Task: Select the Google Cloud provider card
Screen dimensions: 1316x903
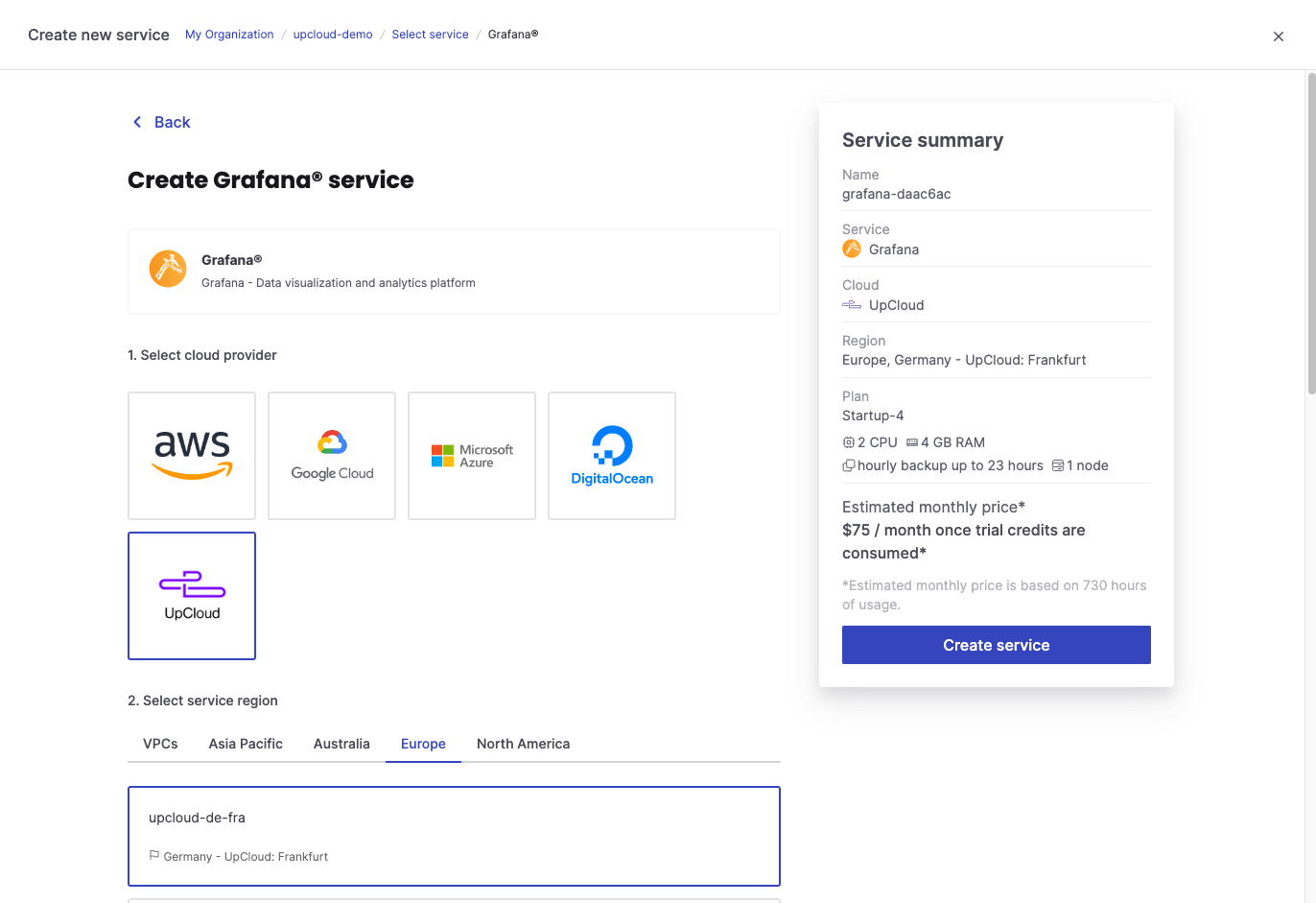Action: coord(332,456)
